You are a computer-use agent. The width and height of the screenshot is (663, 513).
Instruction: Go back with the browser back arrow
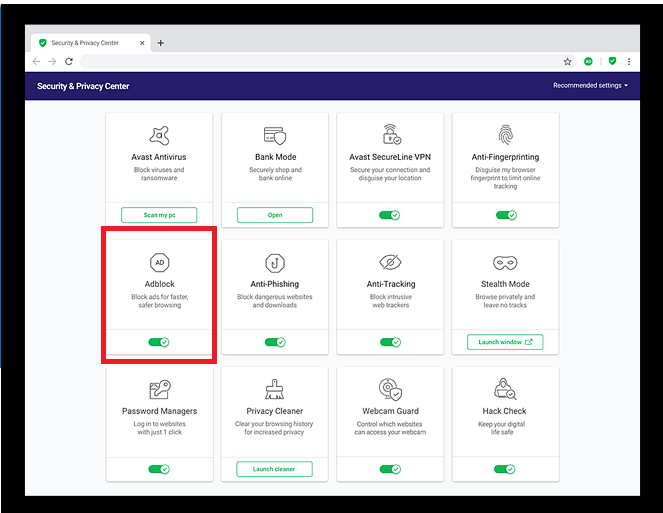(x=36, y=62)
